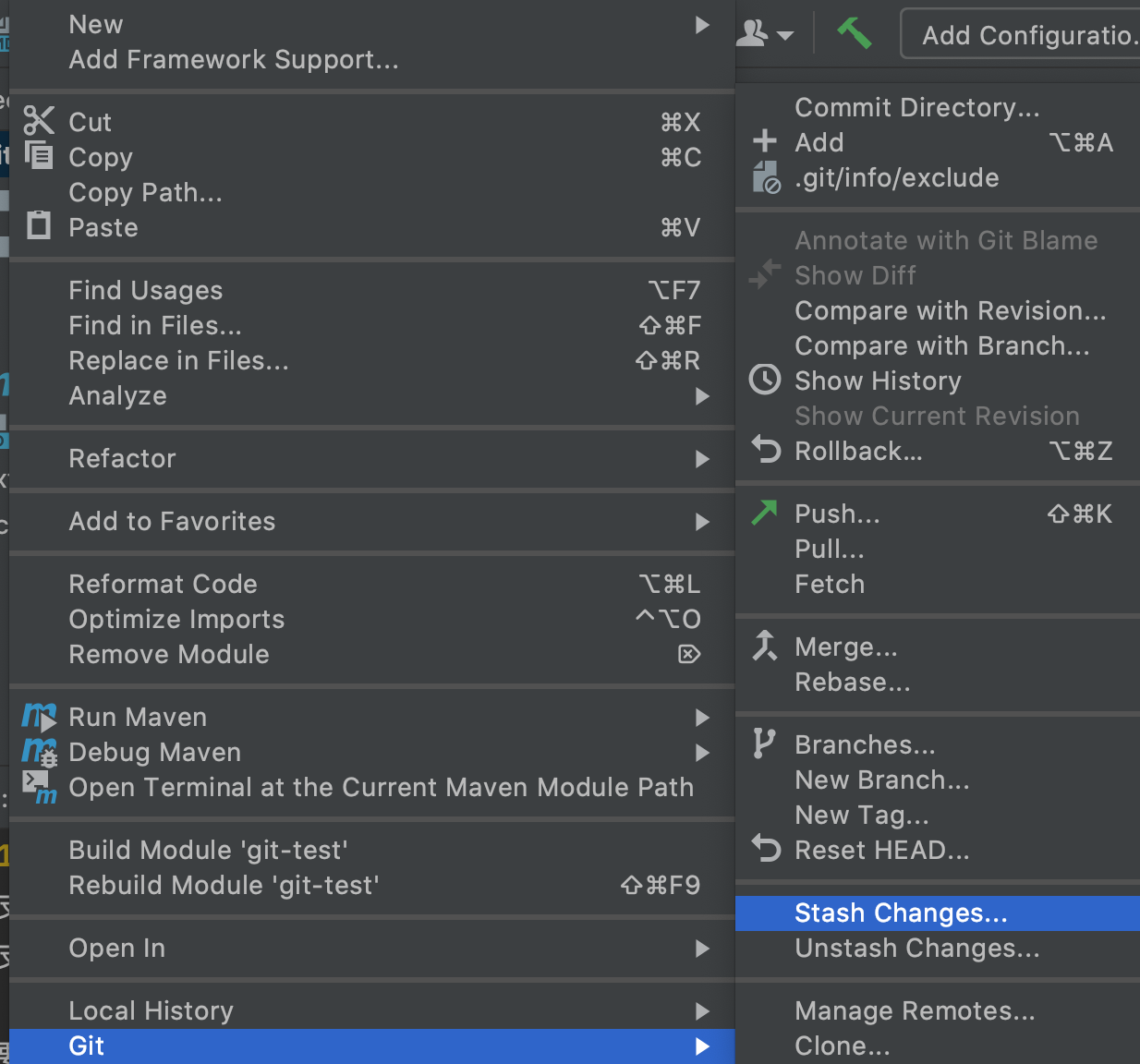Click the Add Configuration button

tap(1025, 35)
